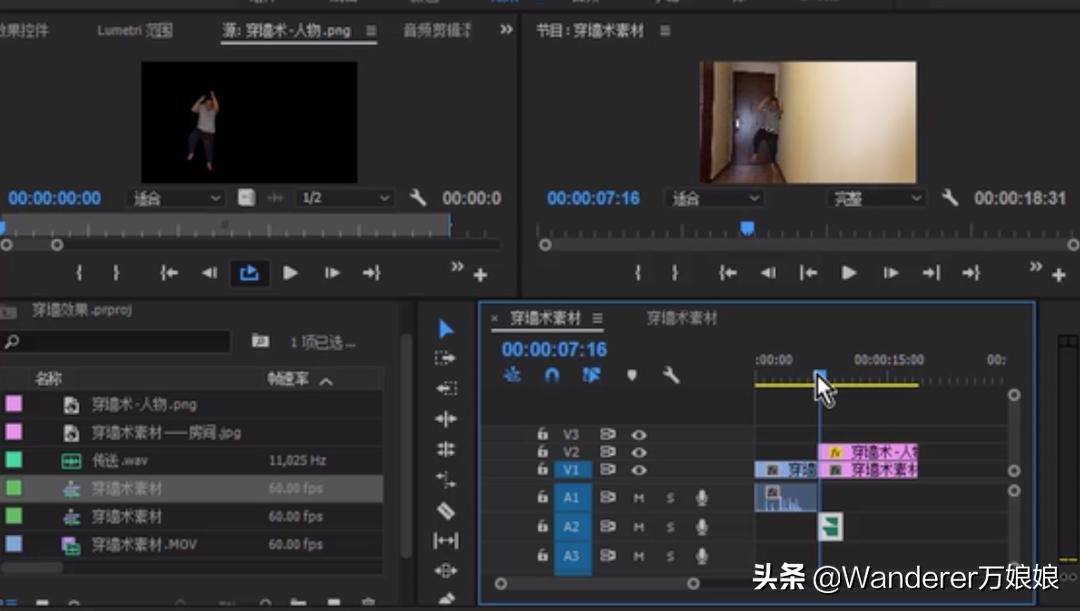
Task: Open the project panel search field magnifier
Action: coord(10,342)
